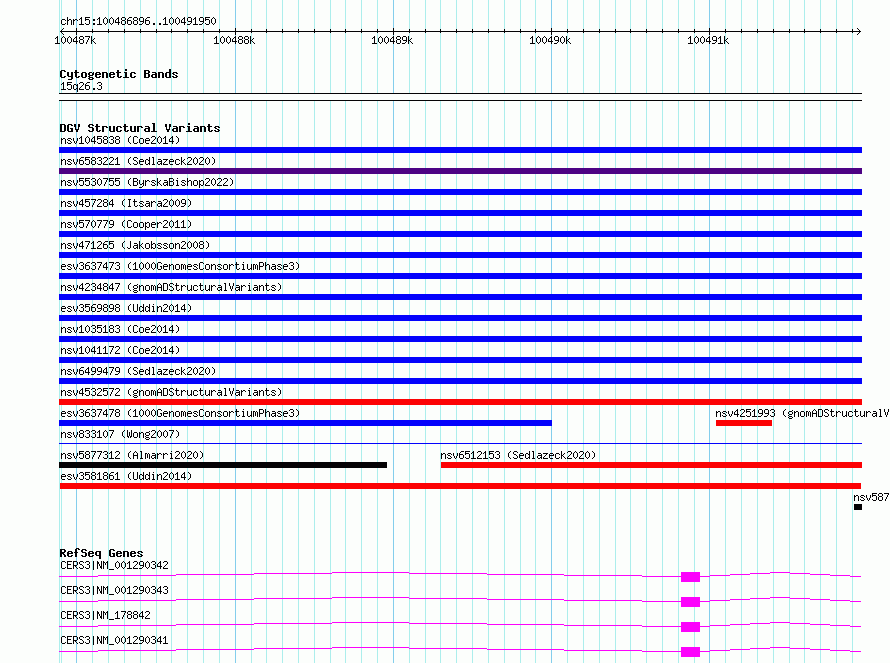The width and height of the screenshot is (890, 663).
Task: Click the red esv3581861 (Uddin2014) bar
Action: point(460,486)
